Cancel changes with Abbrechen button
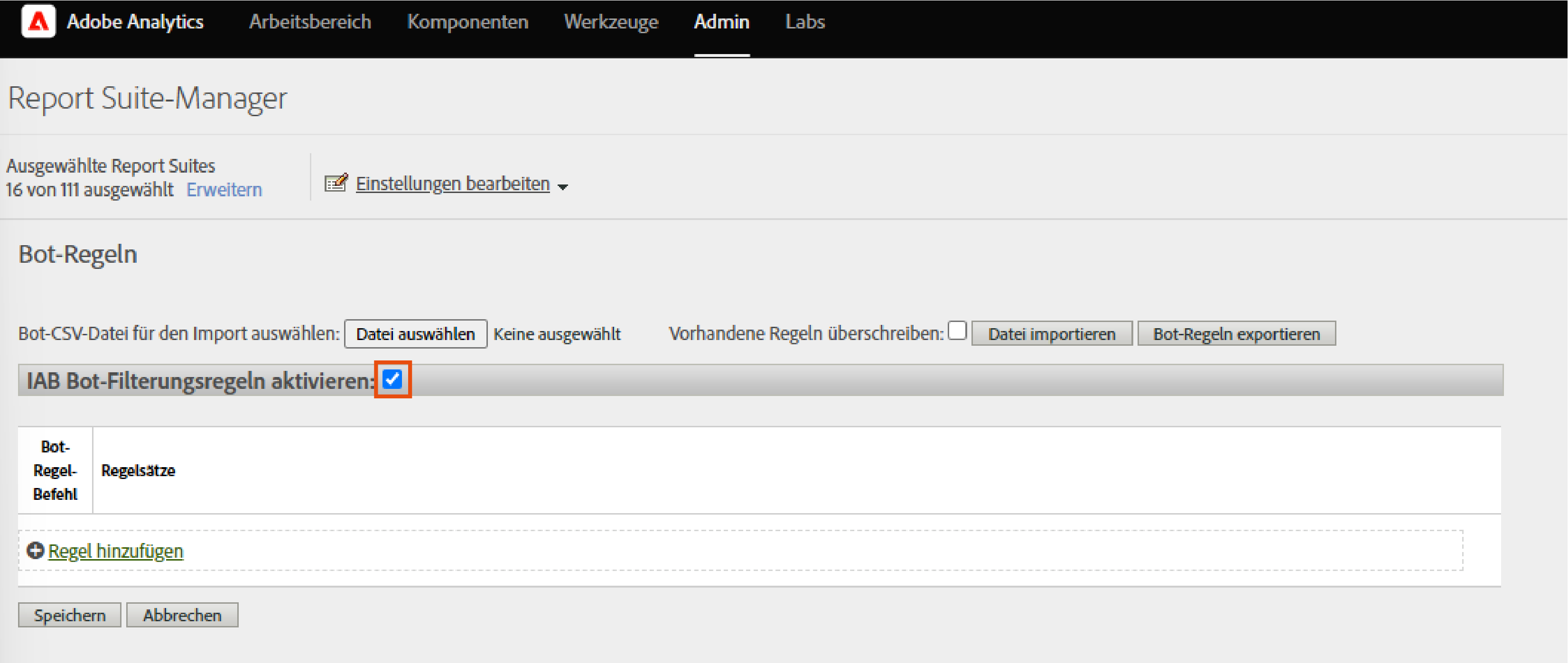This screenshot has height=663, width=1568. [182, 615]
